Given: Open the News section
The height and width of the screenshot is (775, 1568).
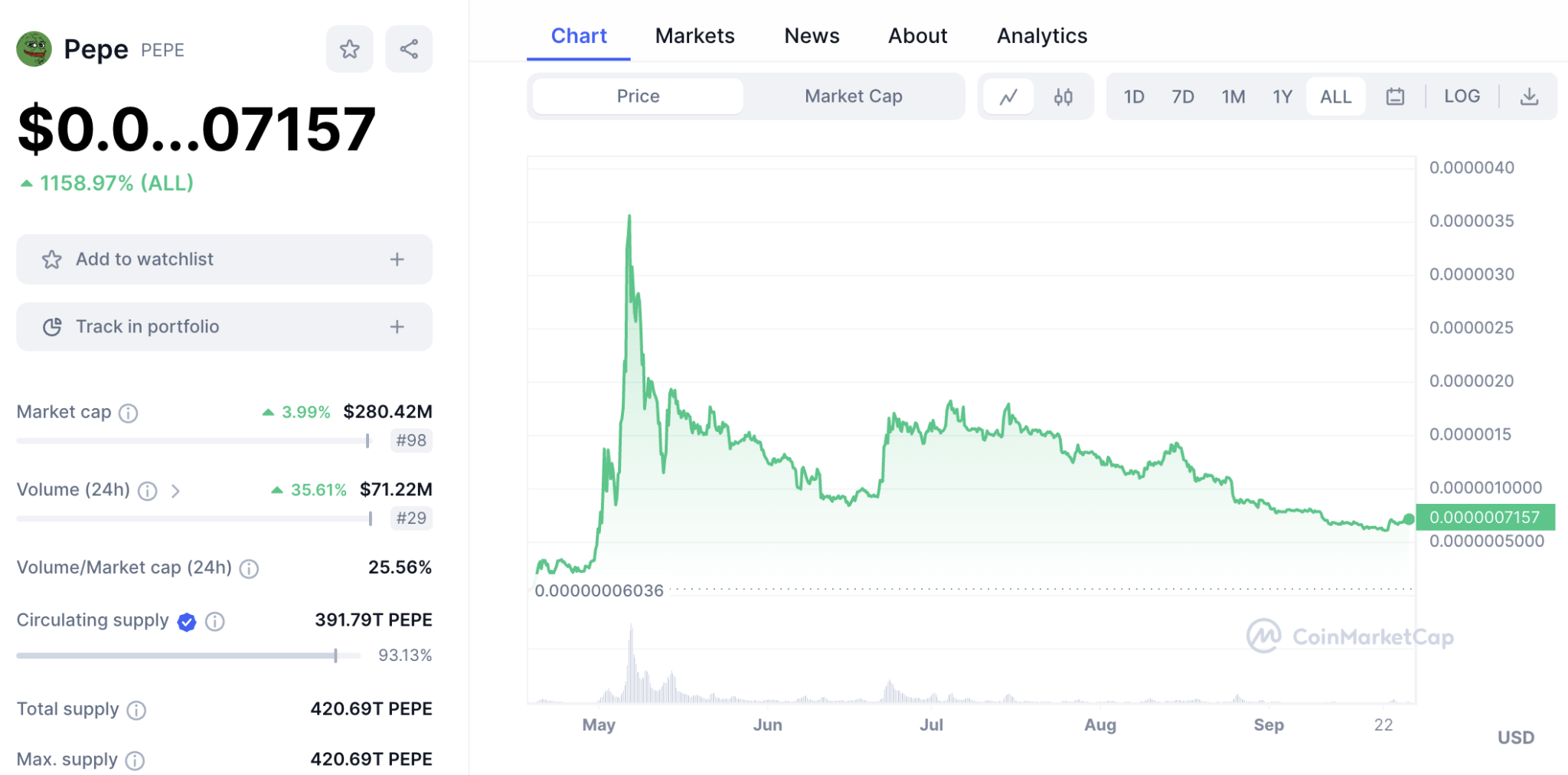Looking at the screenshot, I should [811, 35].
